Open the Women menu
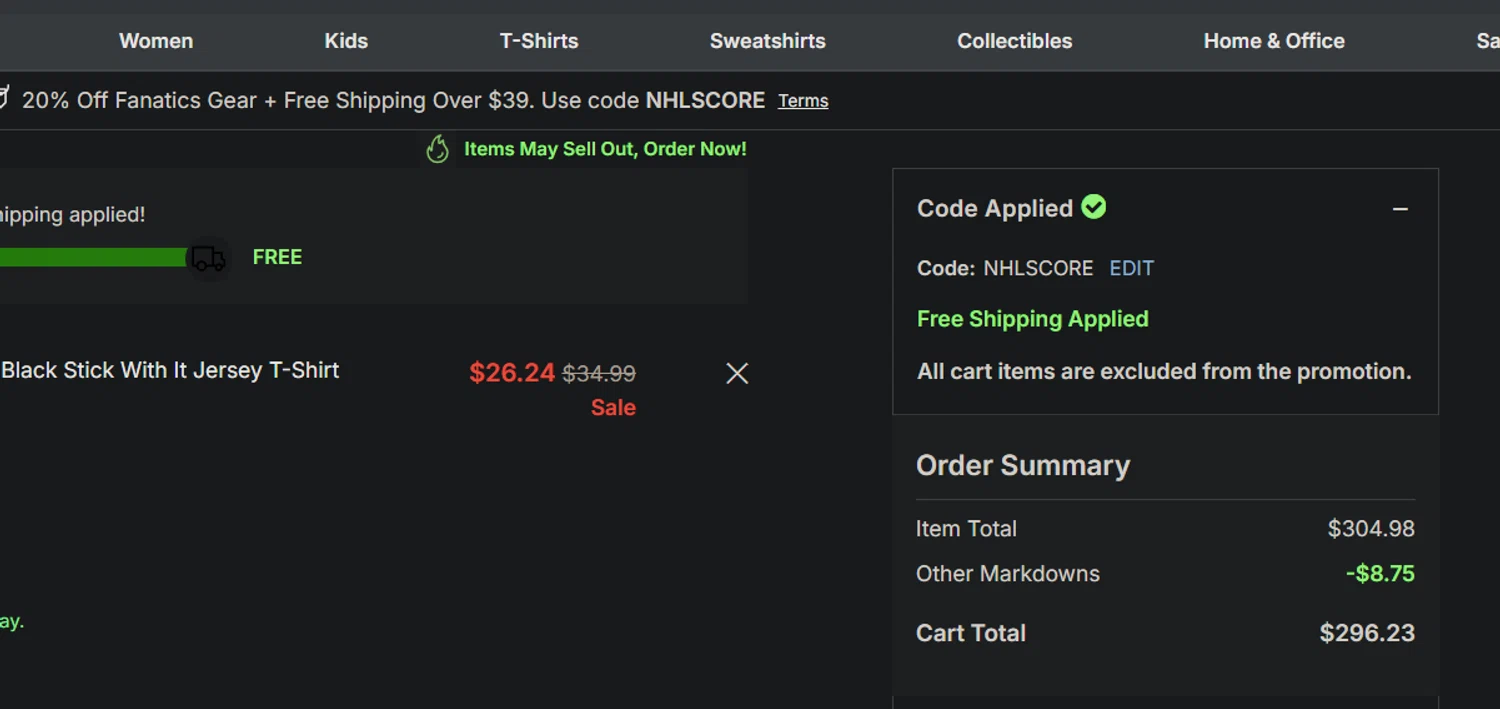 156,41
